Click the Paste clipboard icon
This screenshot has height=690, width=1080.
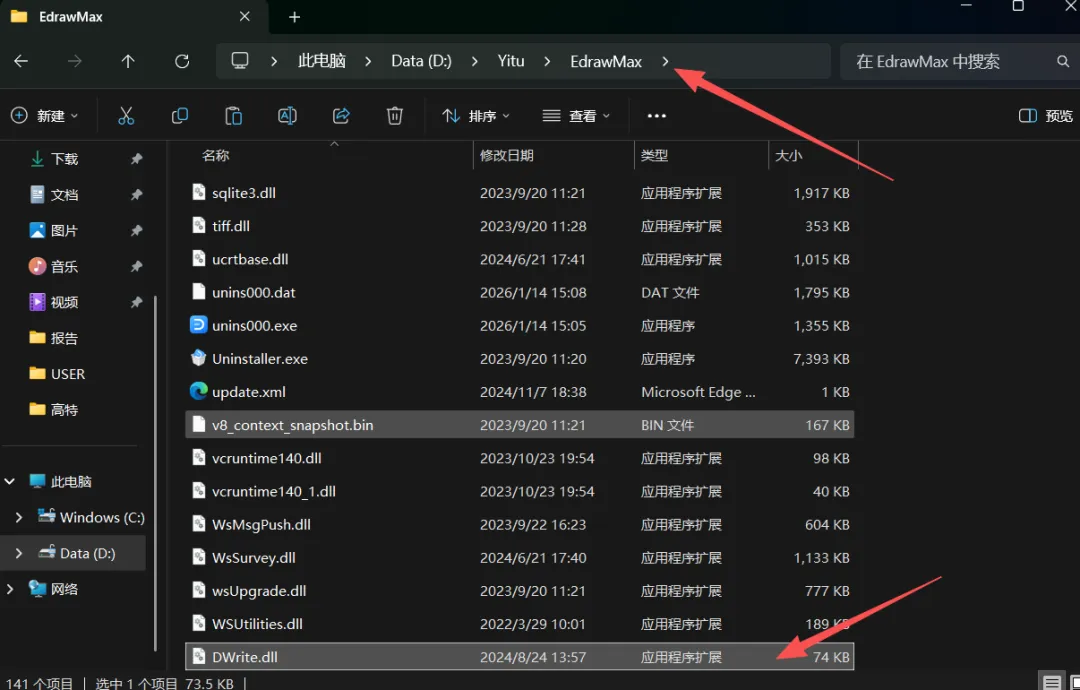pos(233,116)
